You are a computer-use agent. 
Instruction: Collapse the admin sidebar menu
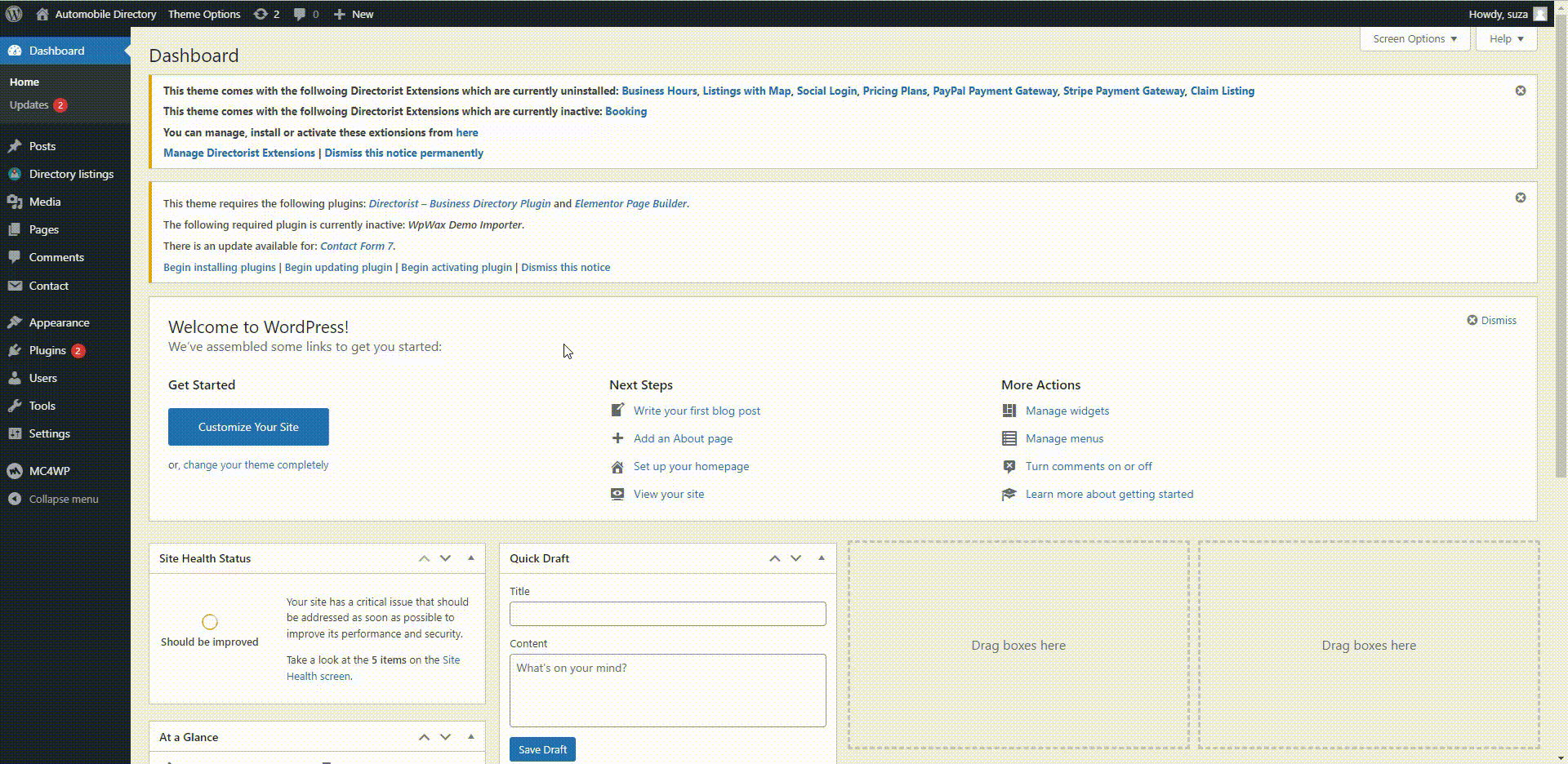pos(63,499)
